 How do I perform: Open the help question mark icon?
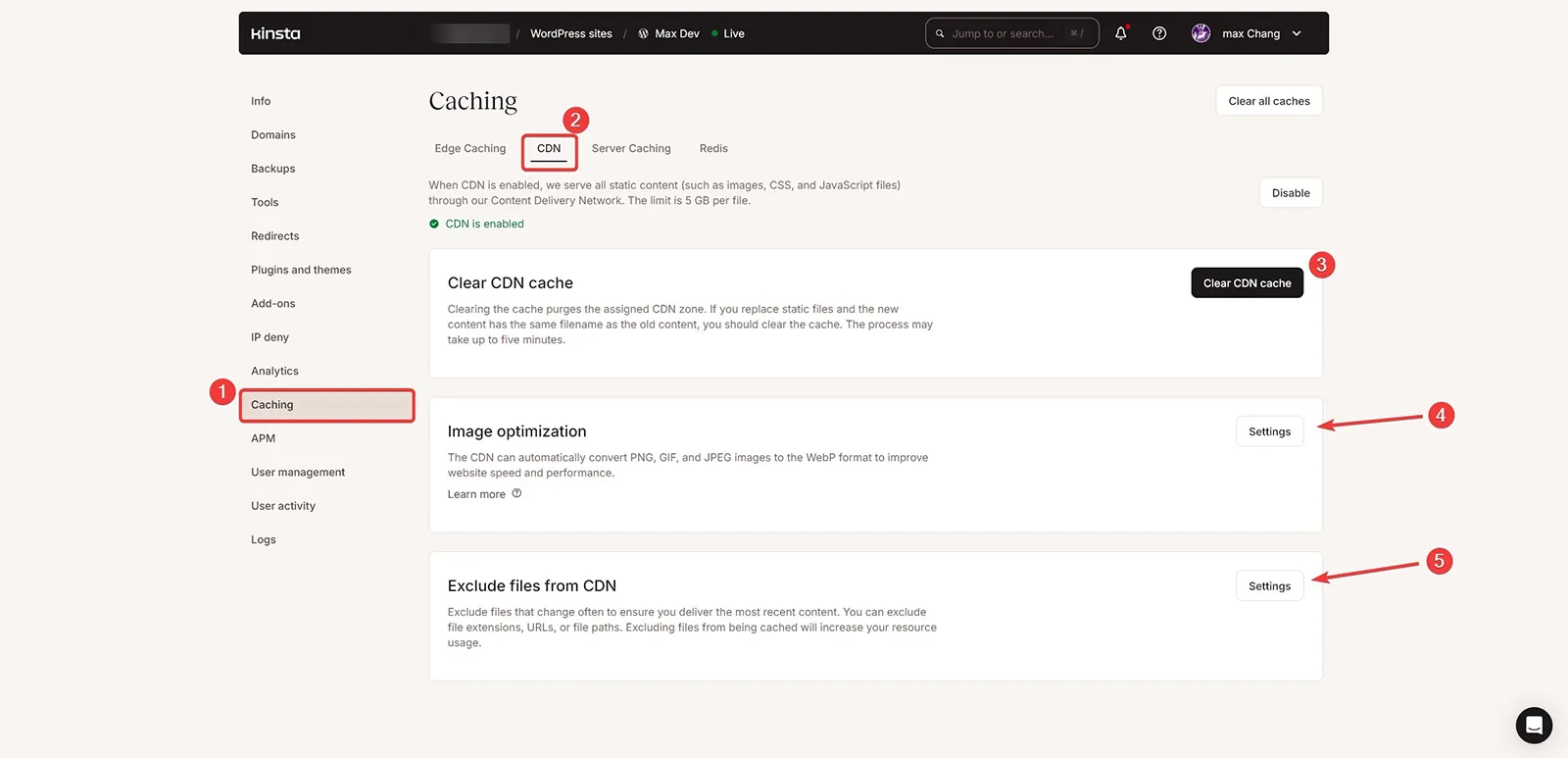[1159, 33]
